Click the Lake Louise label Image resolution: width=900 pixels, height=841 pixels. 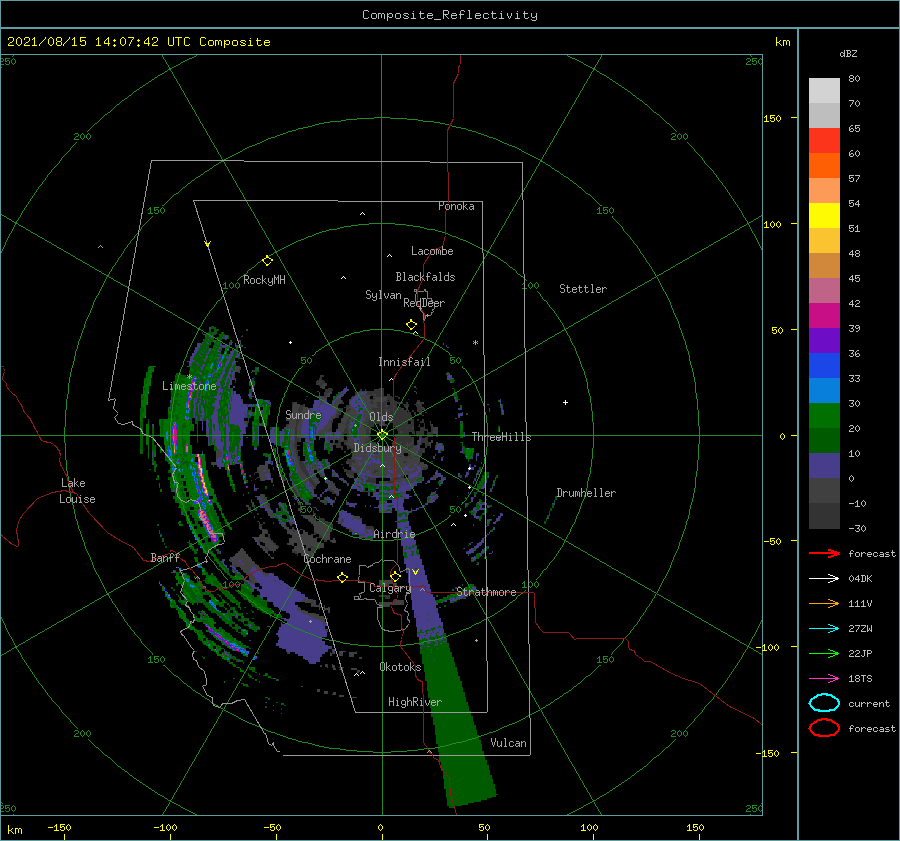(77, 491)
